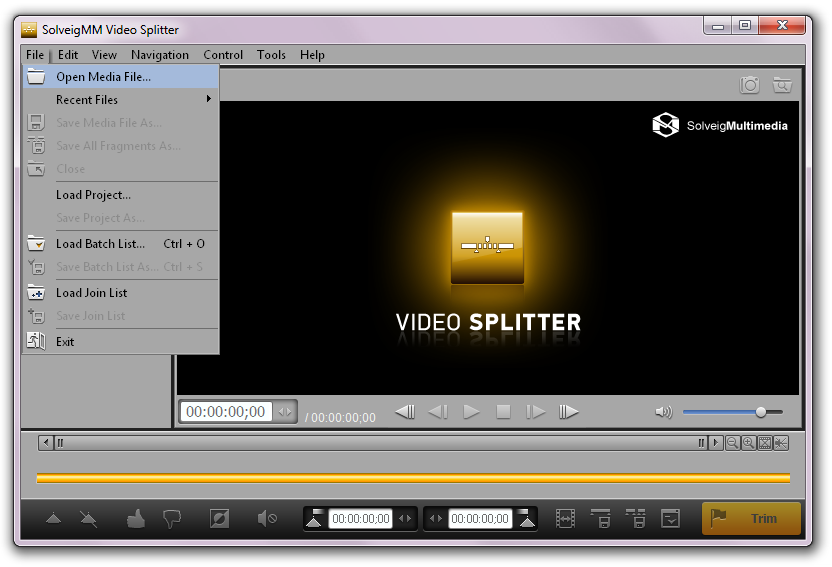Click the left marker time stepper arrows
The image size is (832, 567).
tap(405, 518)
